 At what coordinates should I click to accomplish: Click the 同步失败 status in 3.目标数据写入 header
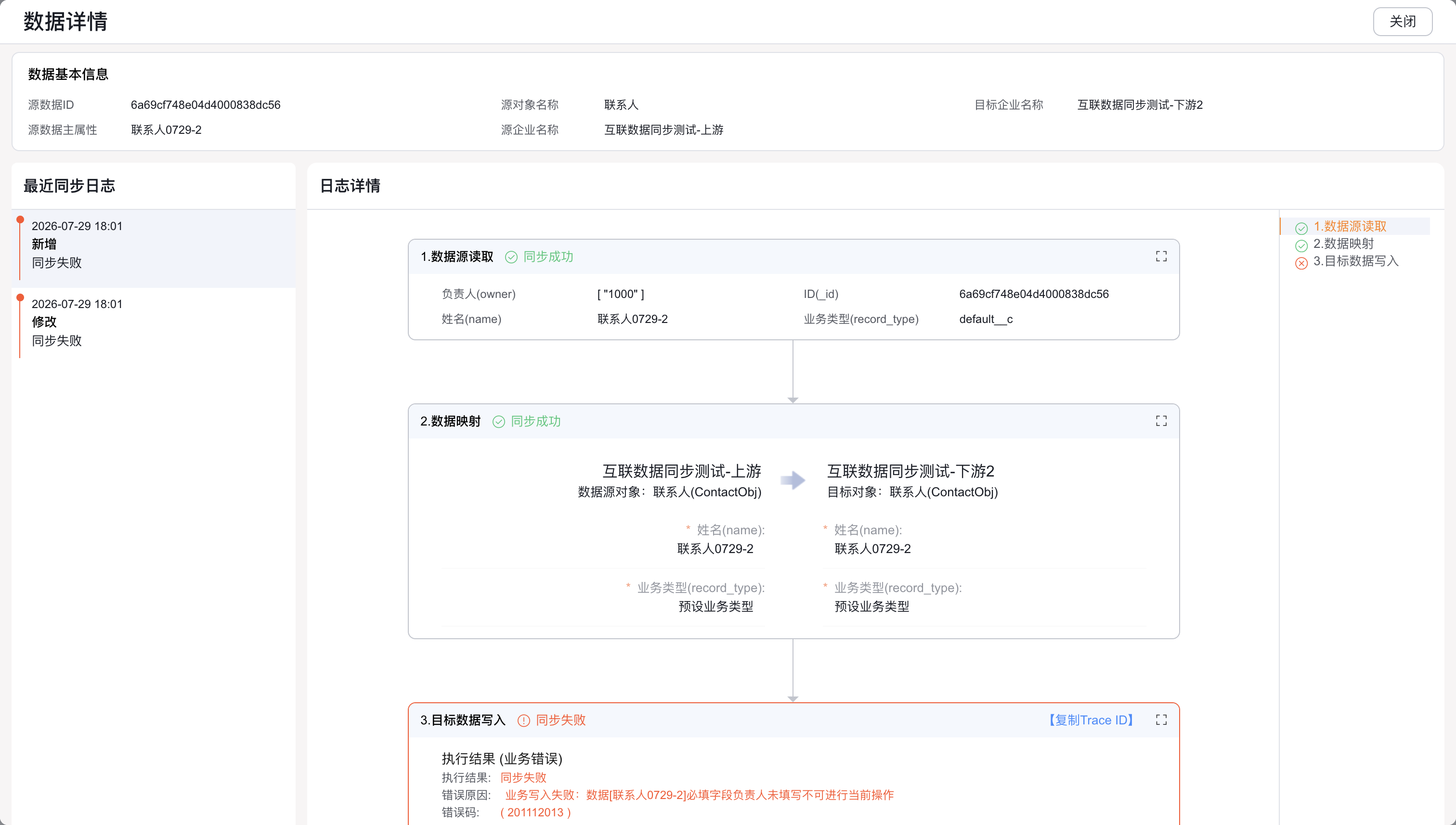coord(560,720)
